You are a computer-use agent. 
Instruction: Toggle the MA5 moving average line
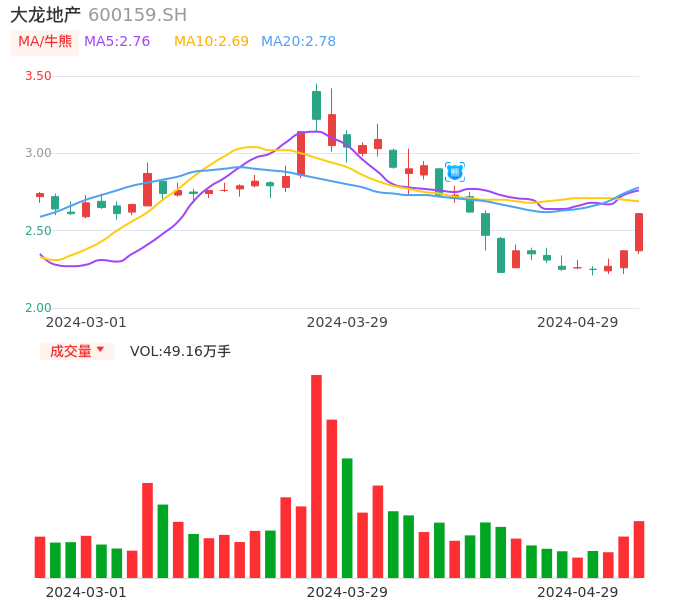[117, 42]
